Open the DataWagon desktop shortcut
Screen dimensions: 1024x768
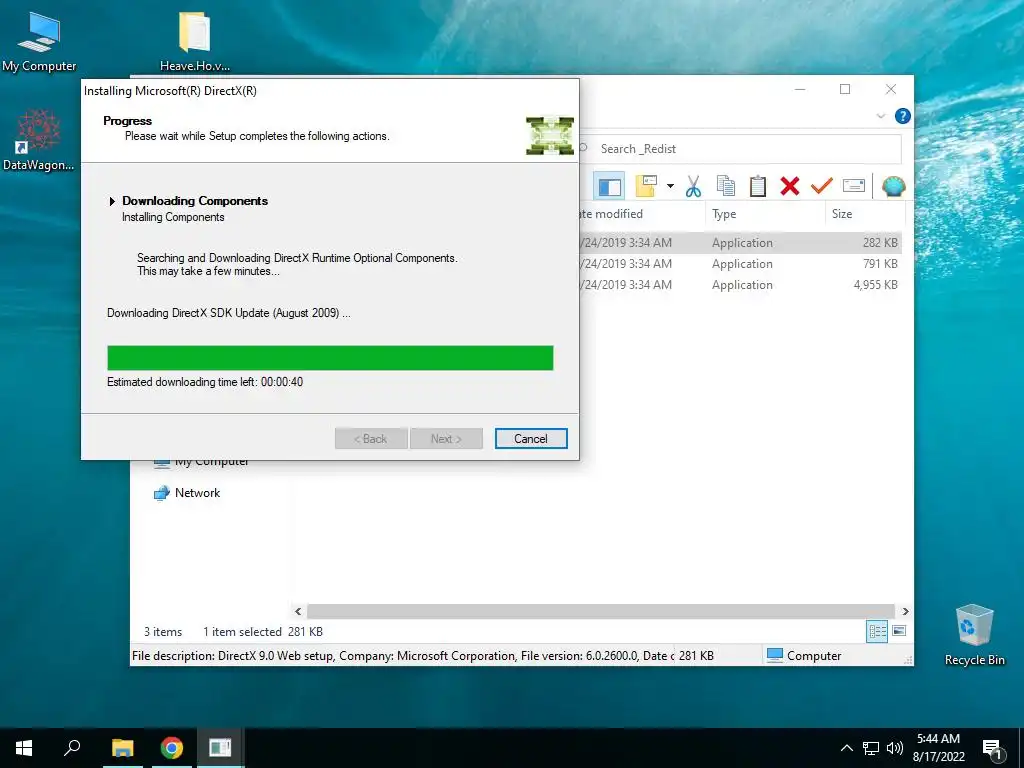[x=39, y=140]
